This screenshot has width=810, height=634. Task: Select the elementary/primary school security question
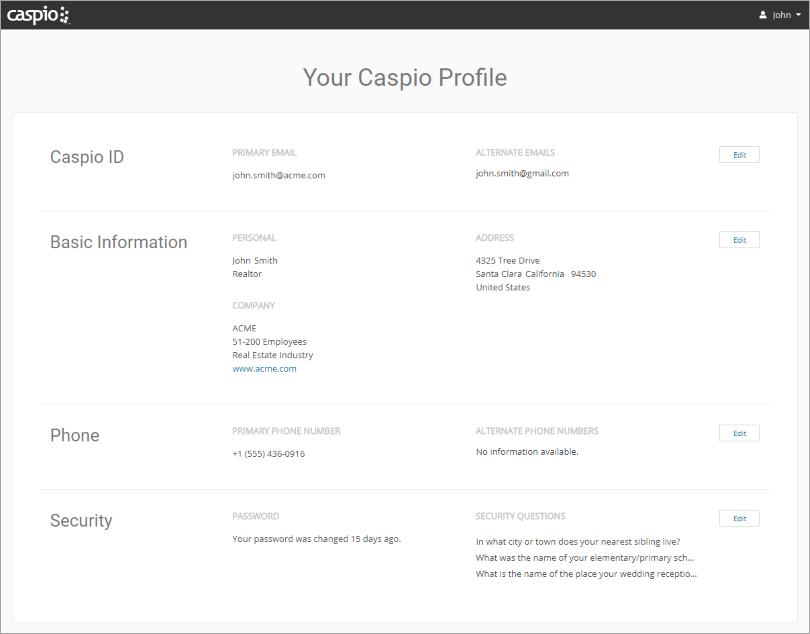[x=584, y=558]
